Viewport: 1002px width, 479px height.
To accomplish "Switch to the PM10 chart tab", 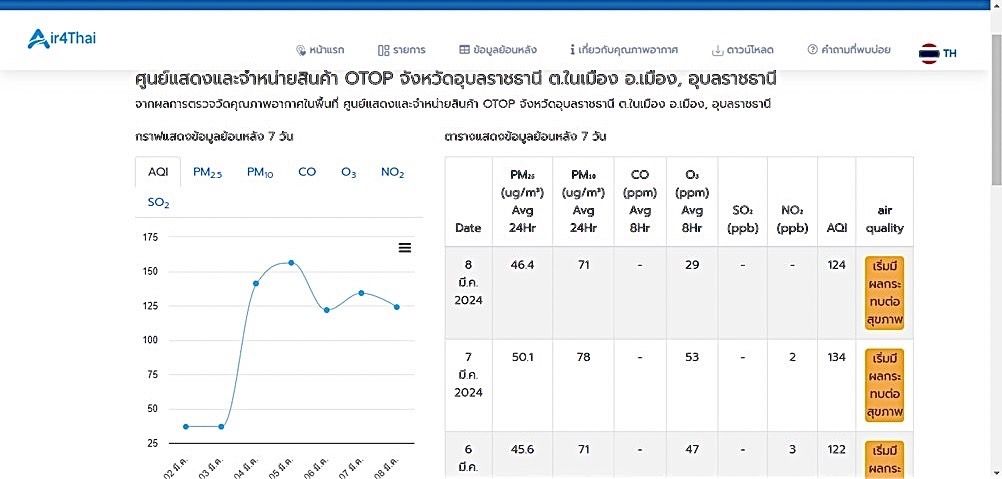I will click(260, 172).
